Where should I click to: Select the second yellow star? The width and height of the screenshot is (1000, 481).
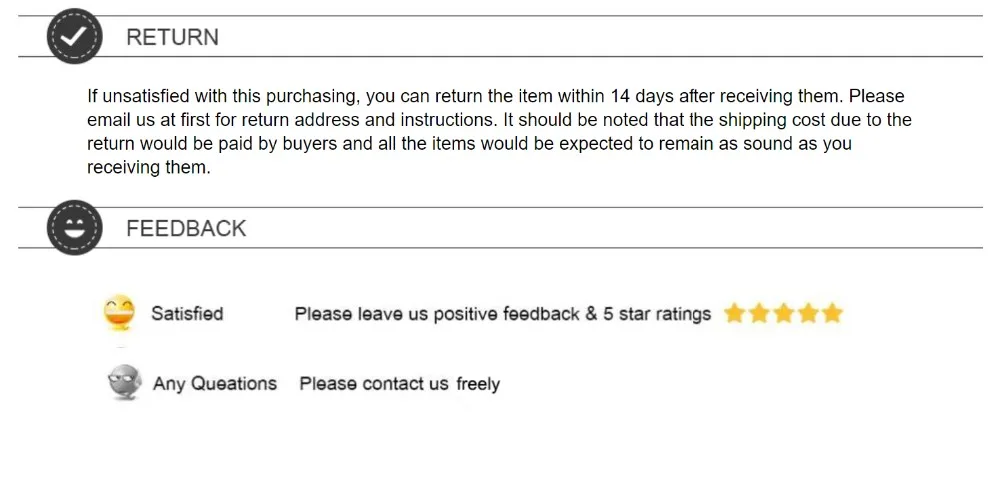[759, 313]
